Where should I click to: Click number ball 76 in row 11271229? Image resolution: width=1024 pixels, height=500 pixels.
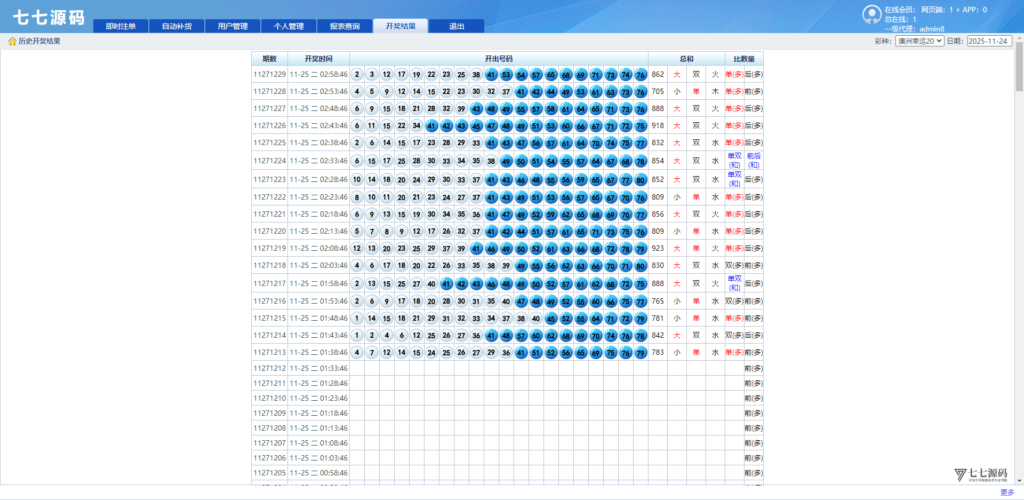click(x=641, y=74)
